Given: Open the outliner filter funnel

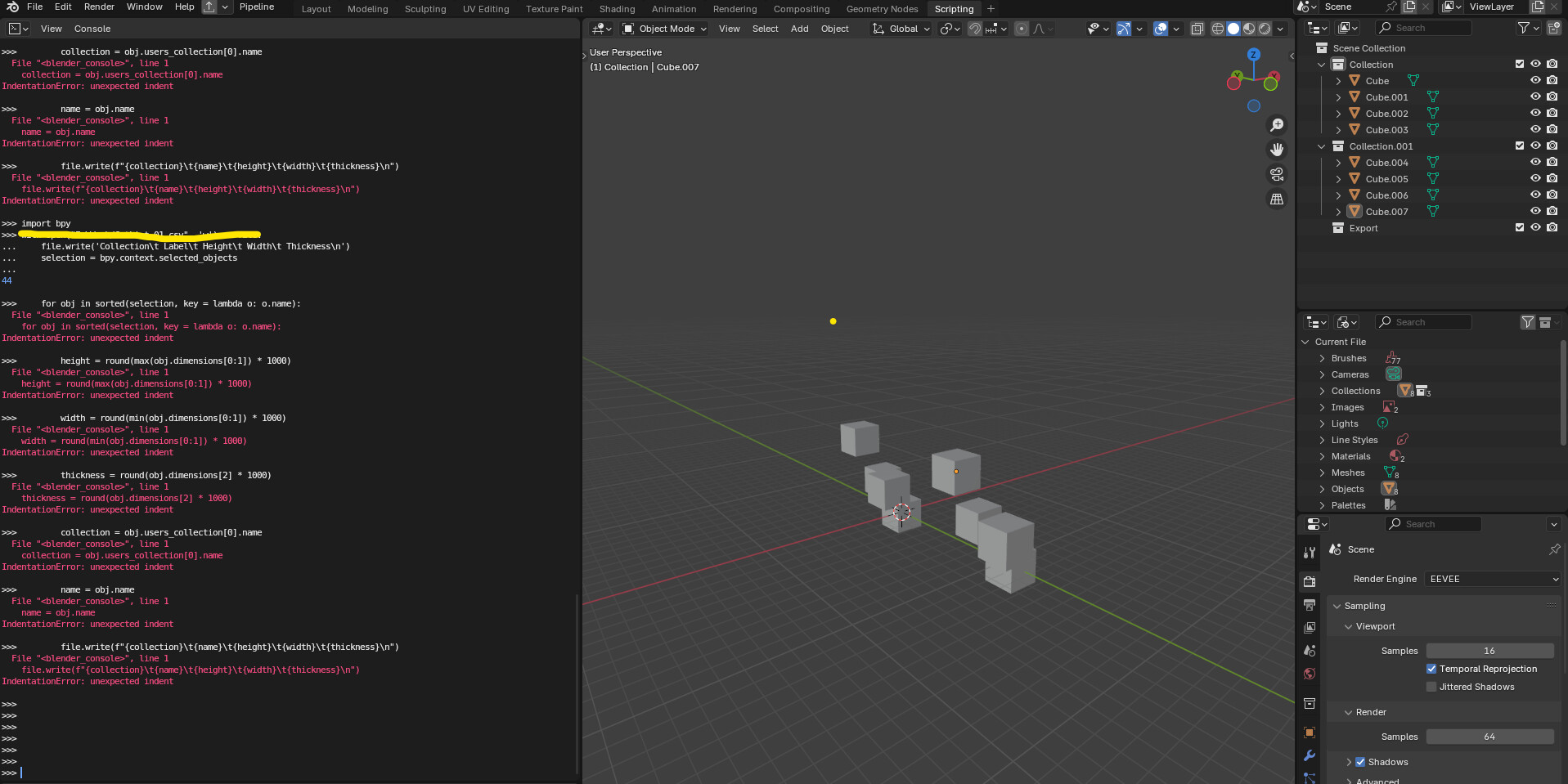Looking at the screenshot, I should [1523, 28].
